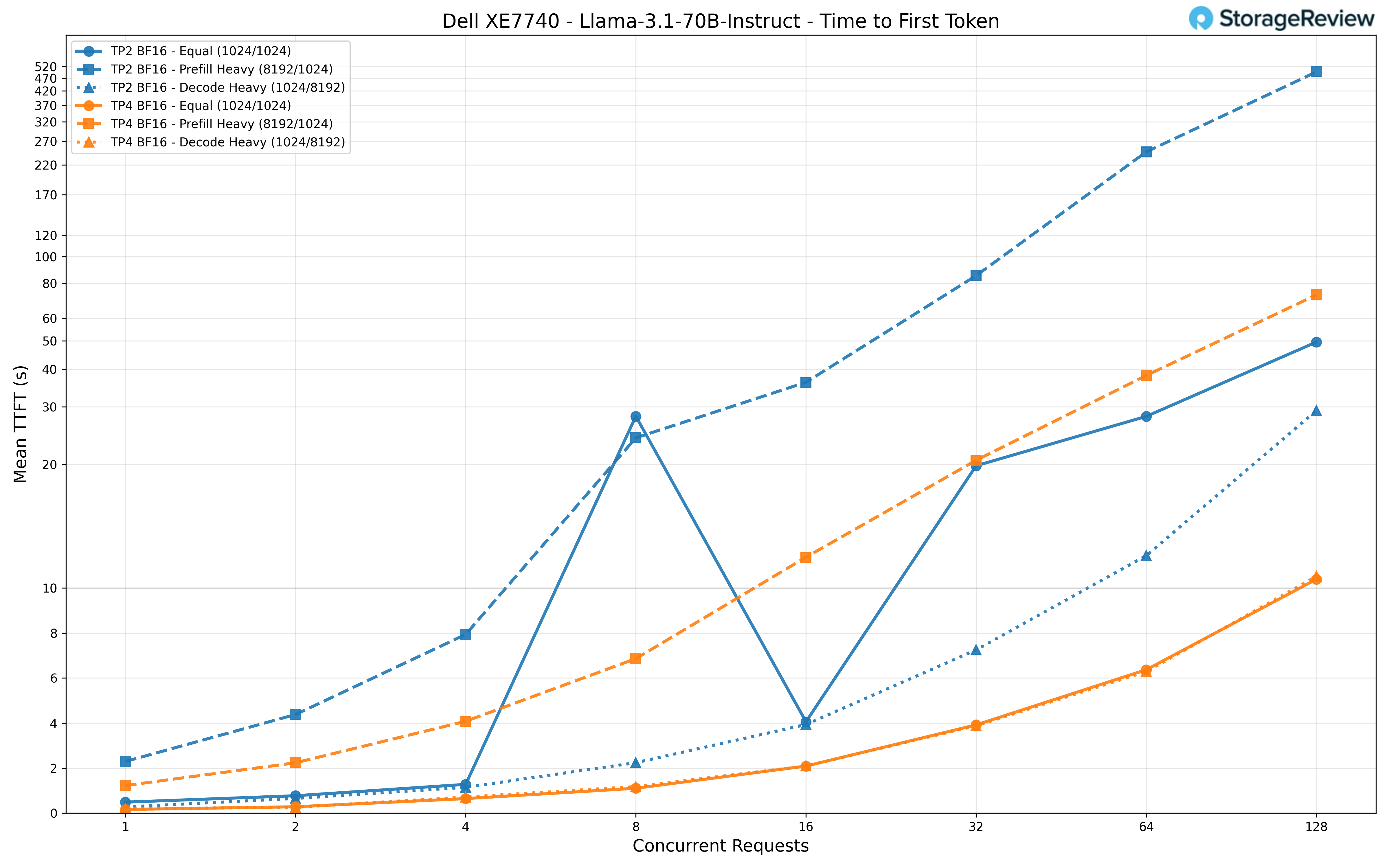Click TP4 Prefill Heavy legend label text
Viewport: 1389px width, 868px height.
coord(222,124)
